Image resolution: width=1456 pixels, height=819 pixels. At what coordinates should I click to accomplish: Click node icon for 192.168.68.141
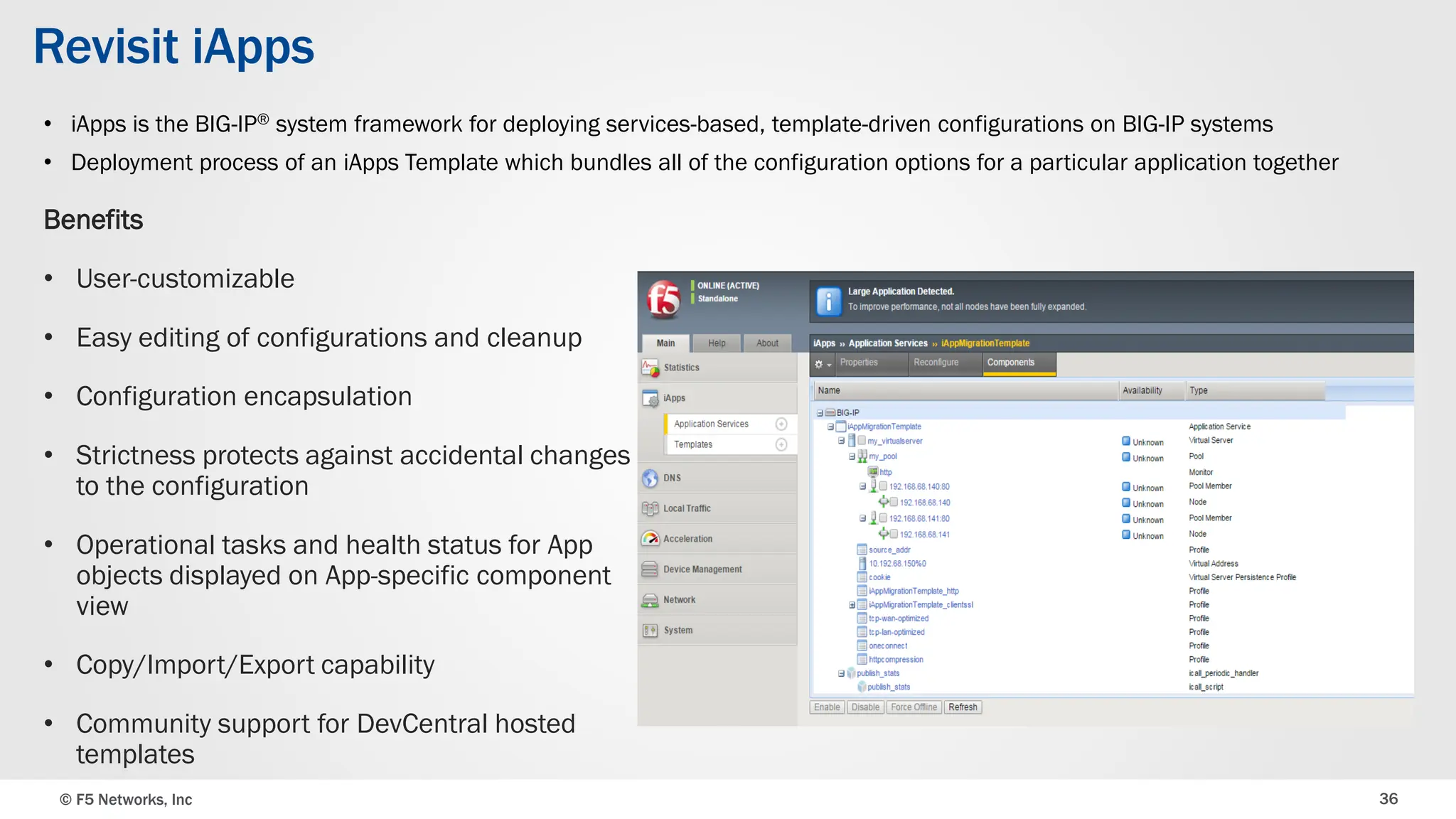tap(884, 534)
